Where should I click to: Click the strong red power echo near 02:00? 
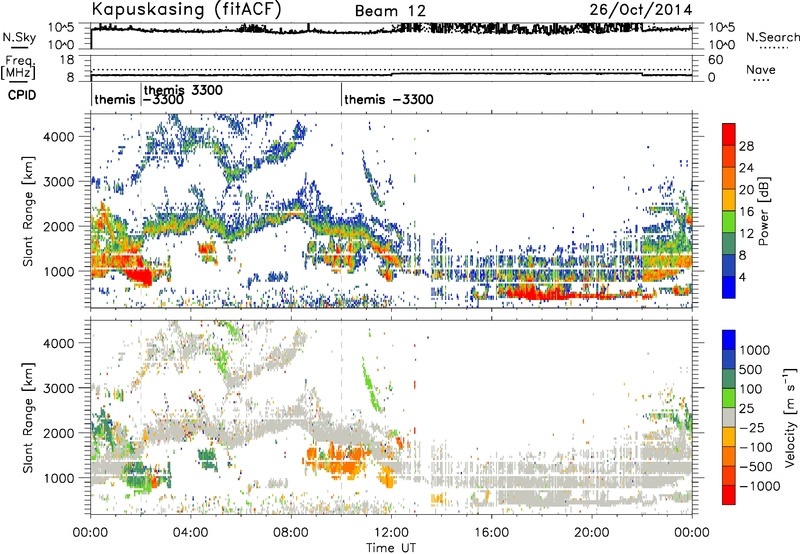coord(137,275)
